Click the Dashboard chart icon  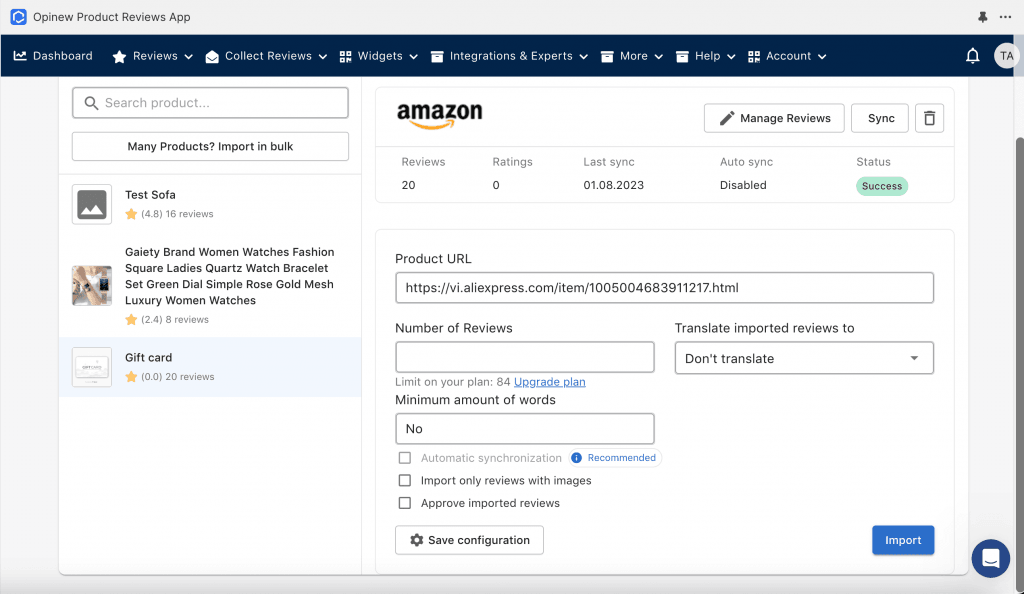[20, 56]
